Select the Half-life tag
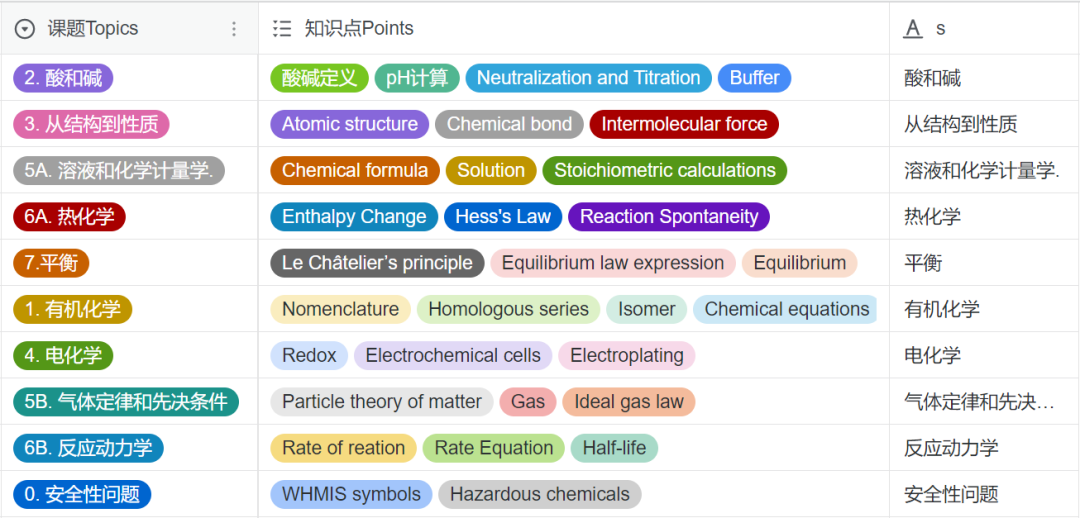This screenshot has width=1080, height=518. (x=614, y=448)
